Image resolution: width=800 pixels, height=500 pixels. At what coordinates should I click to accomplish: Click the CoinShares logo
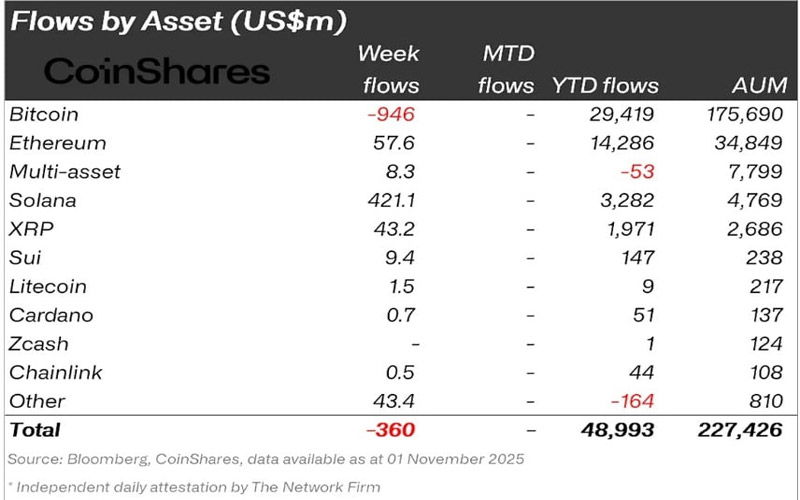point(158,71)
